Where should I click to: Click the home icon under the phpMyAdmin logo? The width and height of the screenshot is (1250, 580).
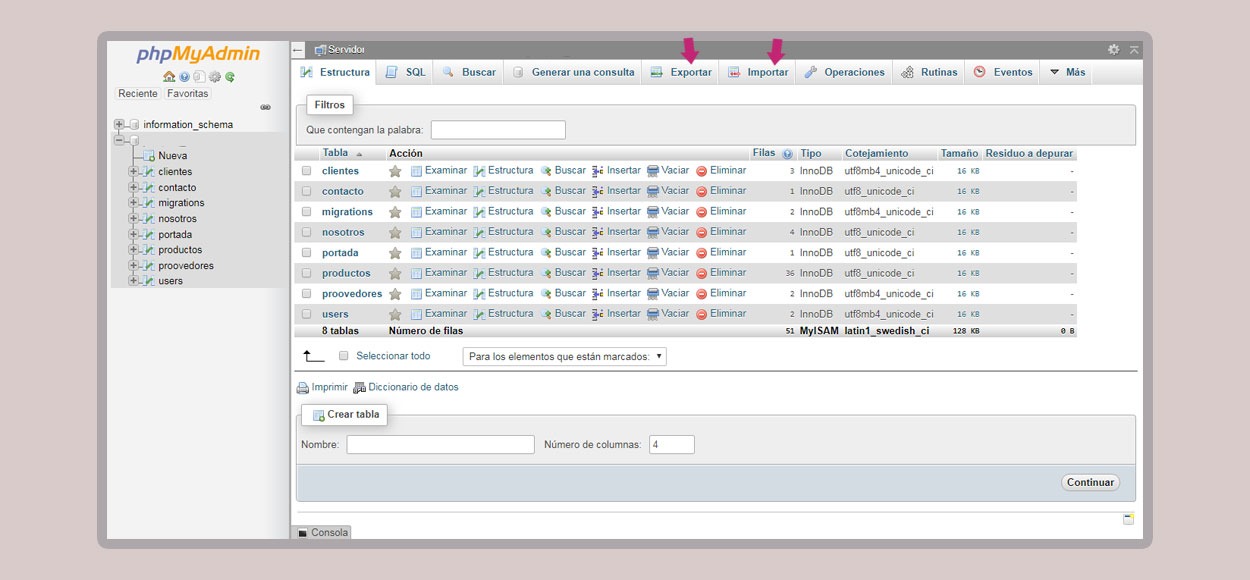(x=169, y=77)
